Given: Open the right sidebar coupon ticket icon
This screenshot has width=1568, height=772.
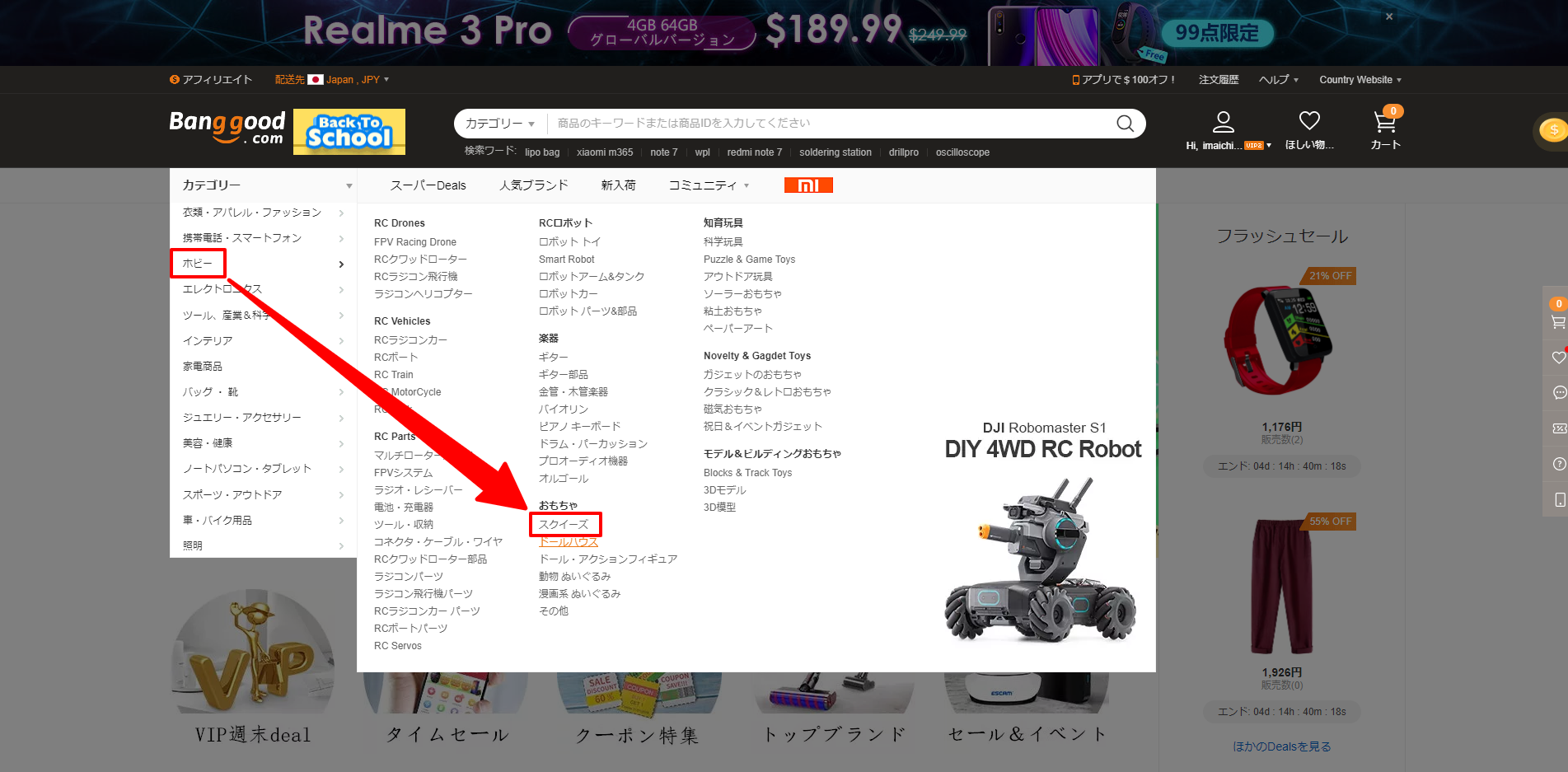Looking at the screenshot, I should click(1559, 428).
